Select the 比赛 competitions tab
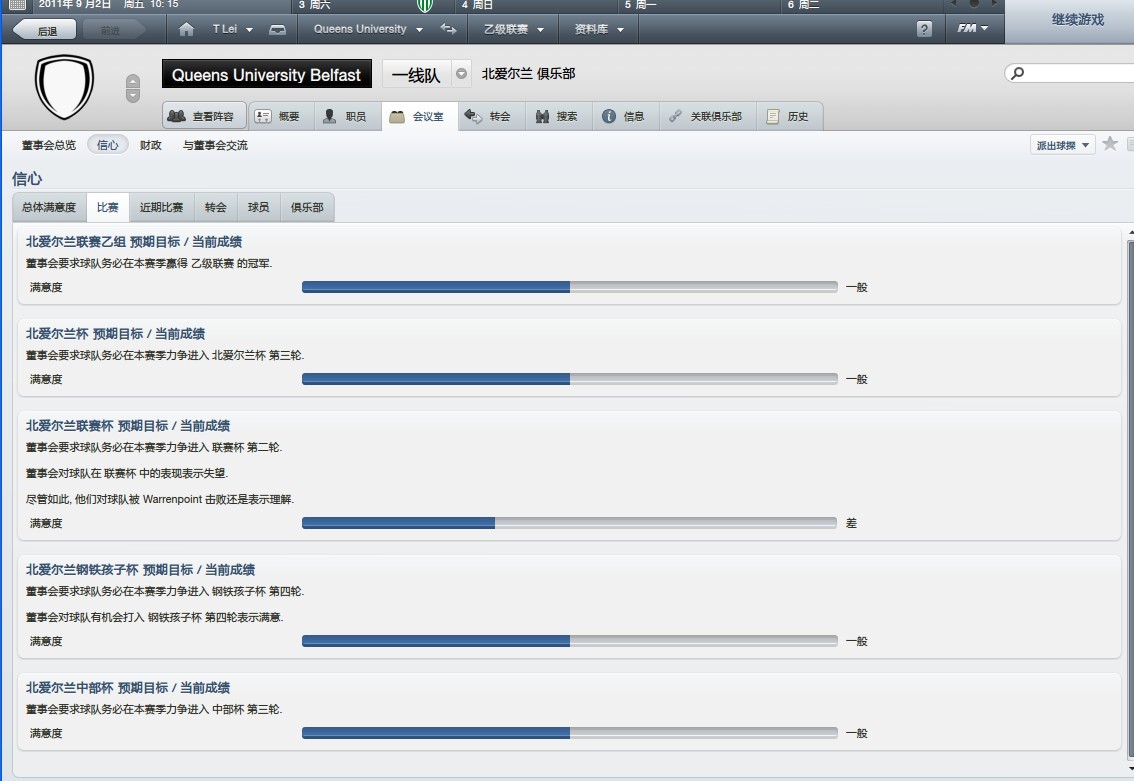The image size is (1134, 781). pyautogui.click(x=108, y=208)
